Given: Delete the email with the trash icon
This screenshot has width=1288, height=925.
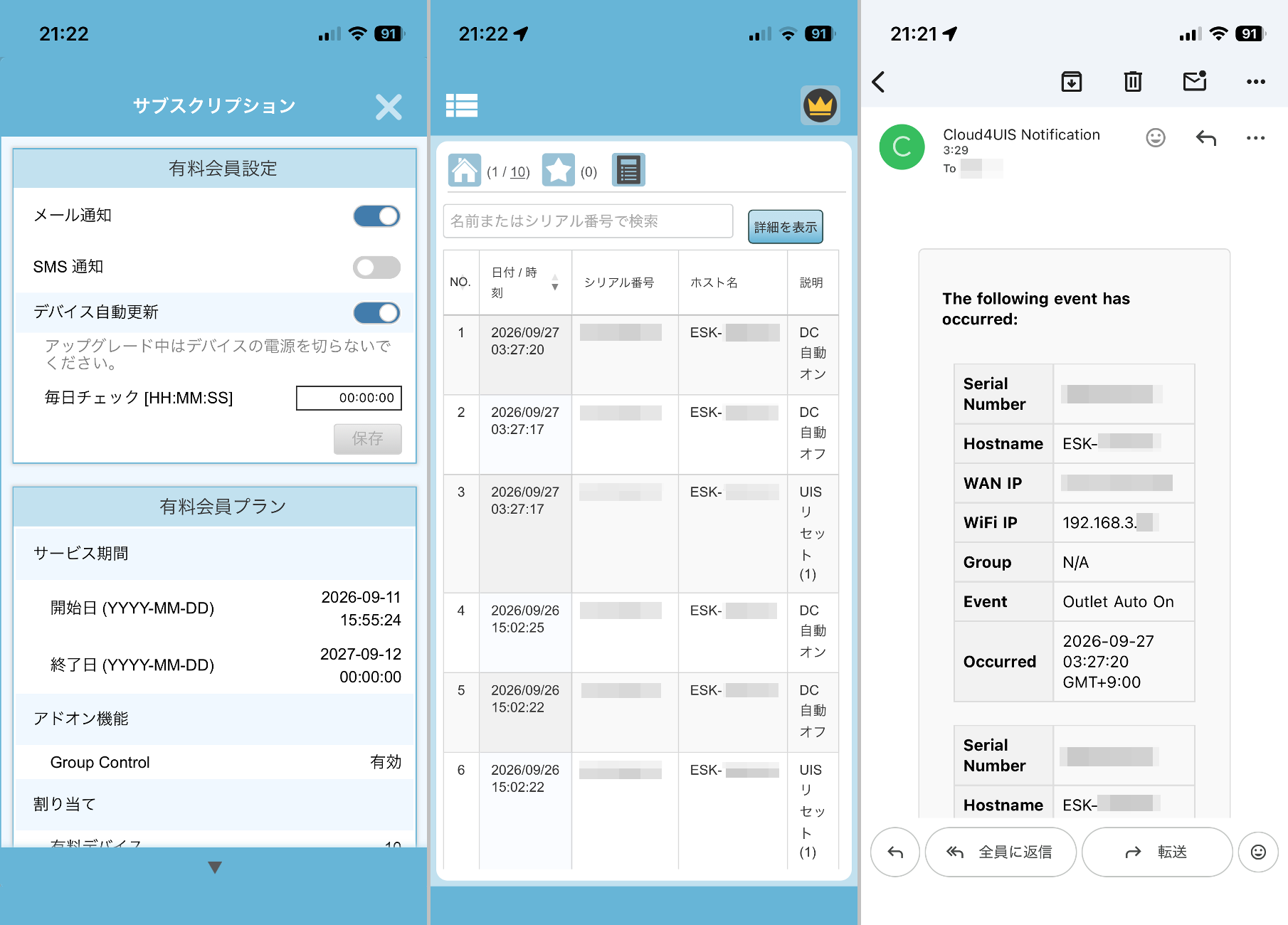Looking at the screenshot, I should (1133, 82).
